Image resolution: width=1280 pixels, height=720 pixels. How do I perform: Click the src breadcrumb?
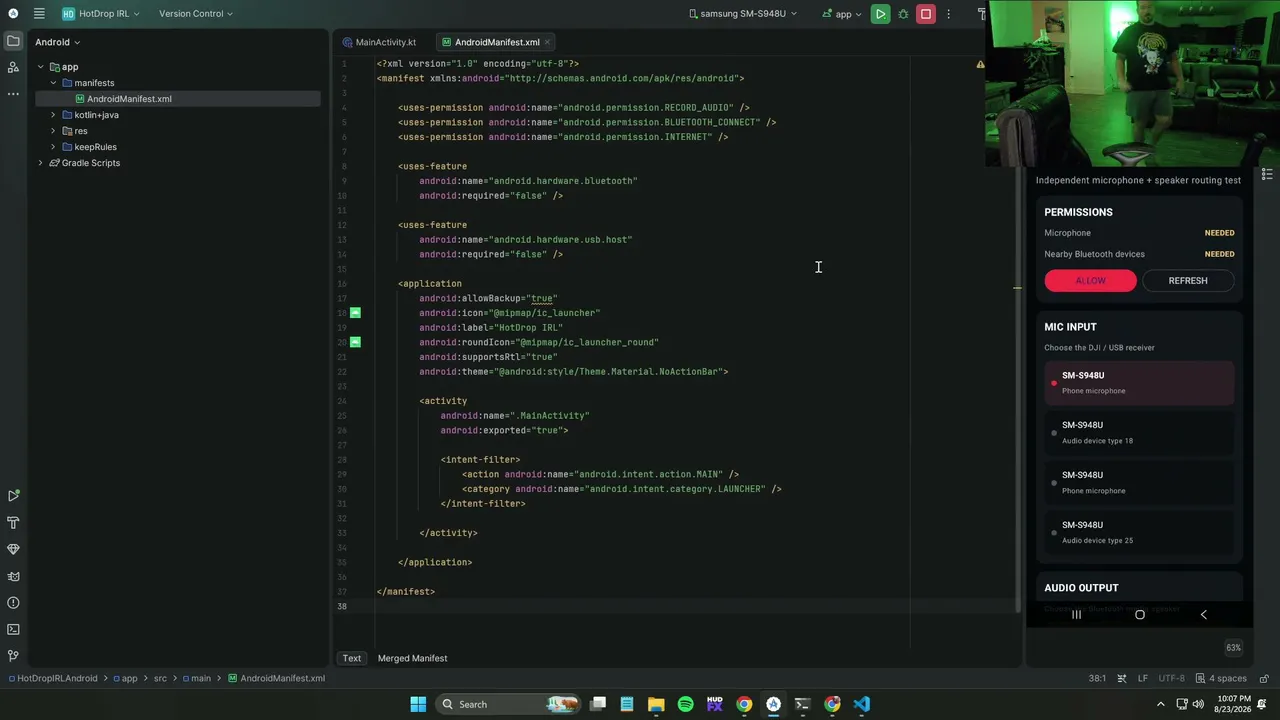[160, 678]
